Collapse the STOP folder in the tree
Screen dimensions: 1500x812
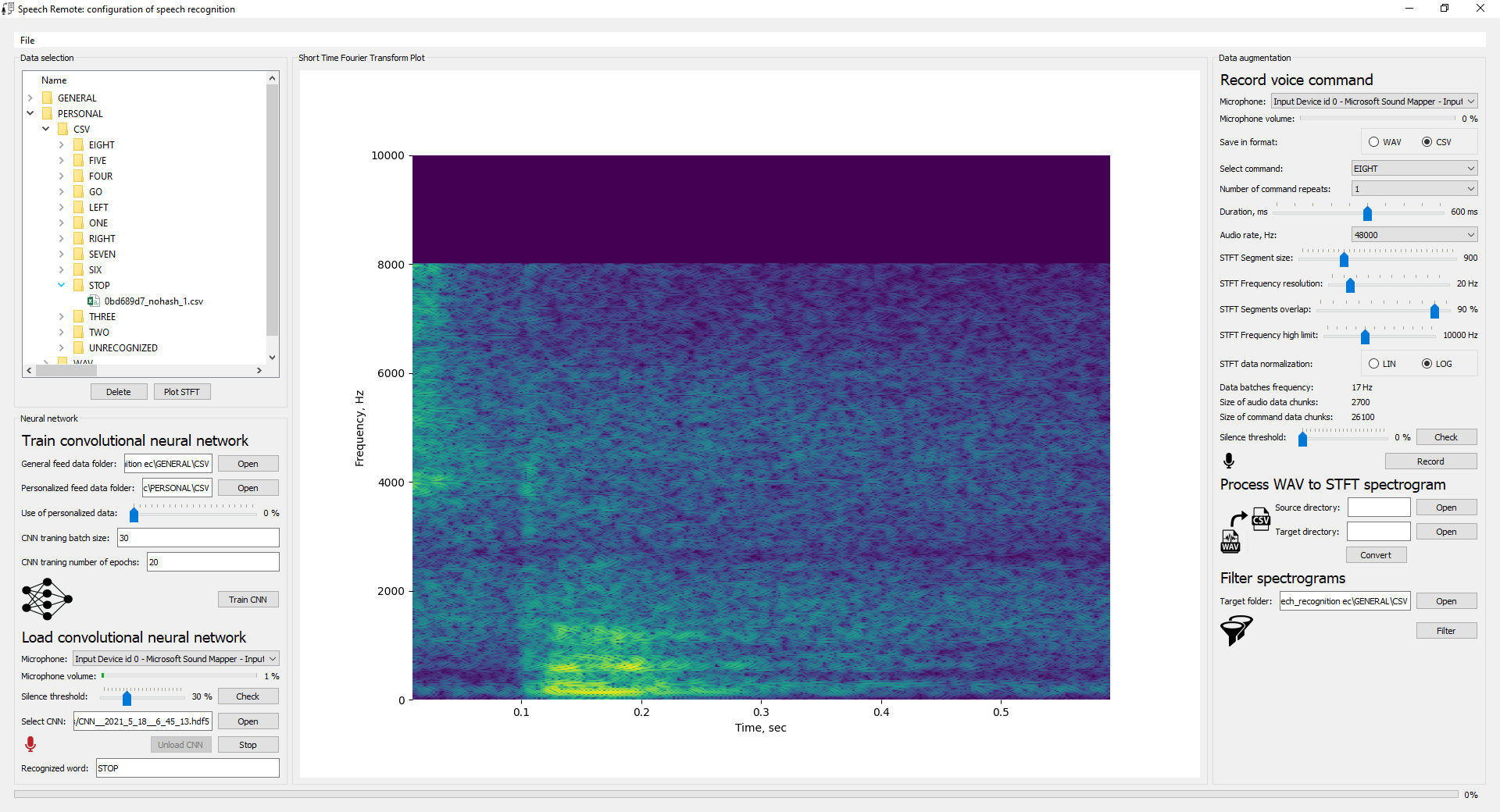61,285
